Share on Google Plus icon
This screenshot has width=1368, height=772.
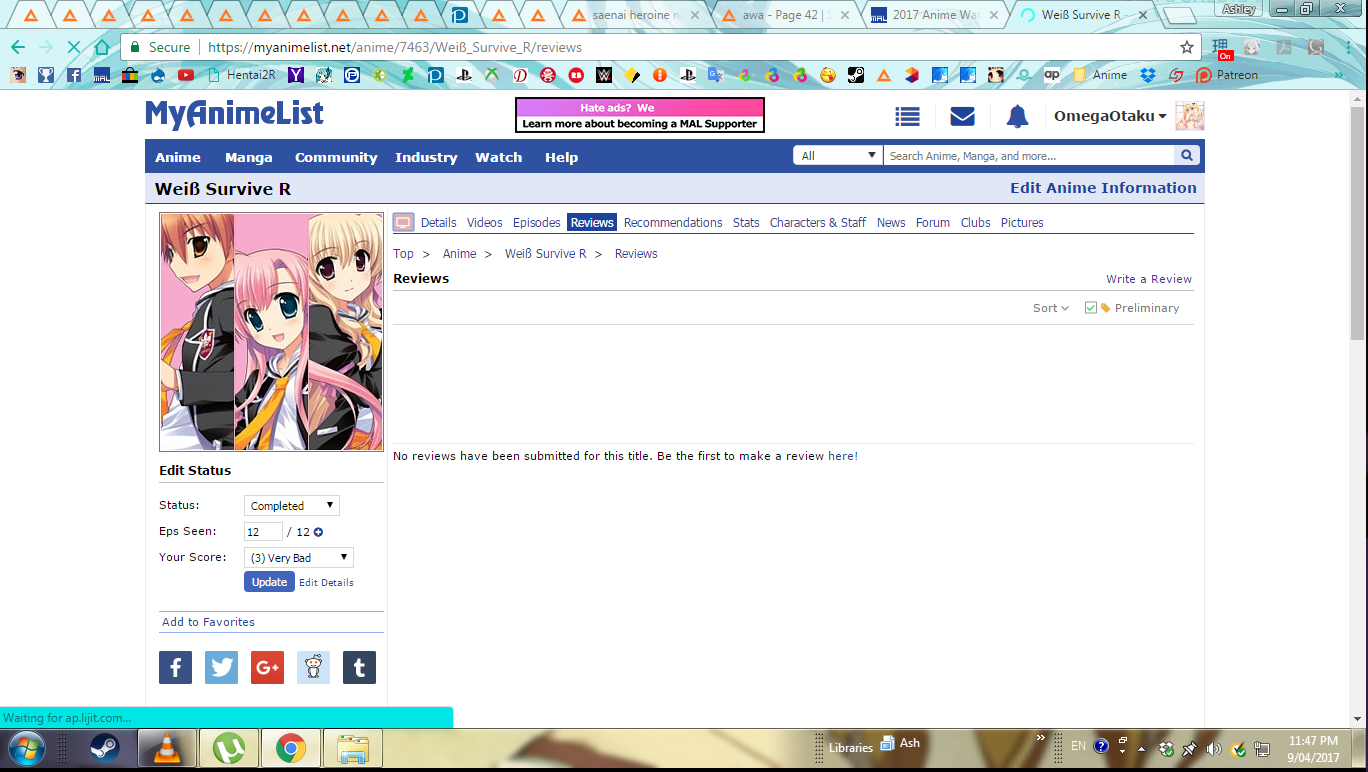pyautogui.click(x=267, y=667)
